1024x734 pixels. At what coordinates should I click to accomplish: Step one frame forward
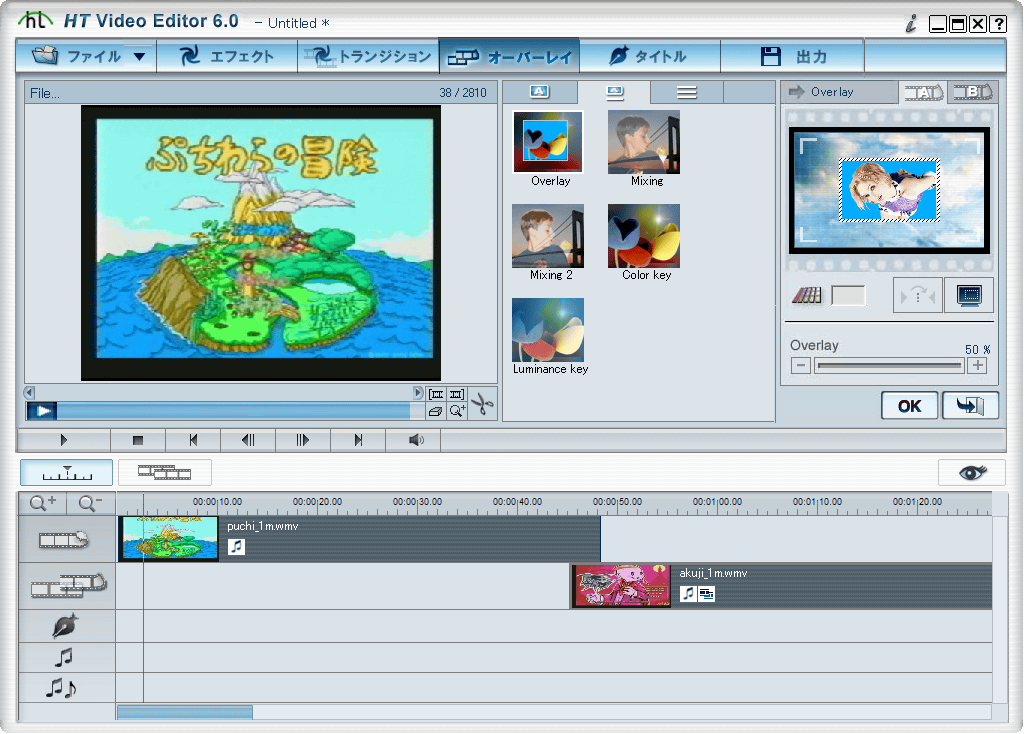tap(303, 440)
